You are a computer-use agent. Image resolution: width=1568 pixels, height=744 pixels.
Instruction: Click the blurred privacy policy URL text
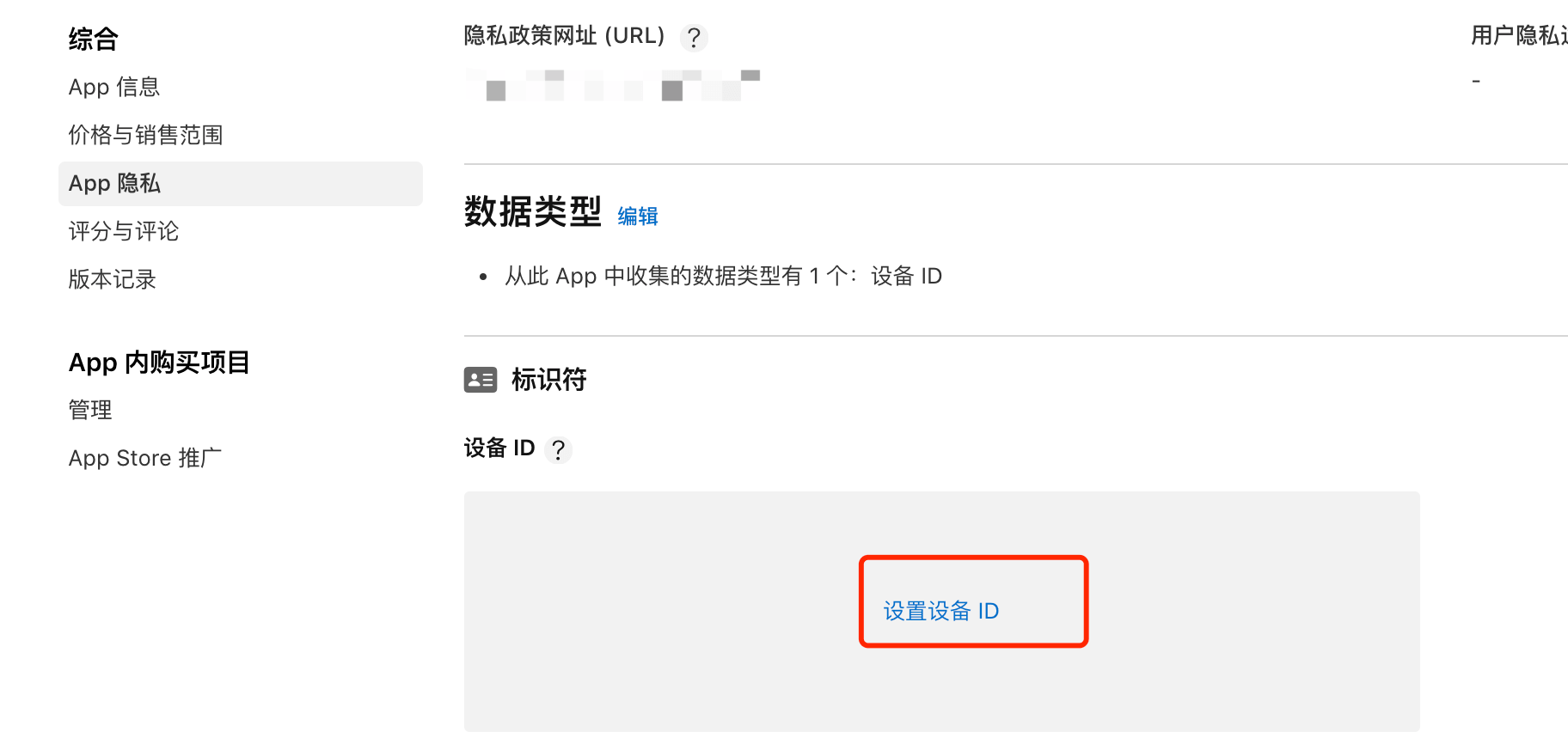pyautogui.click(x=612, y=83)
